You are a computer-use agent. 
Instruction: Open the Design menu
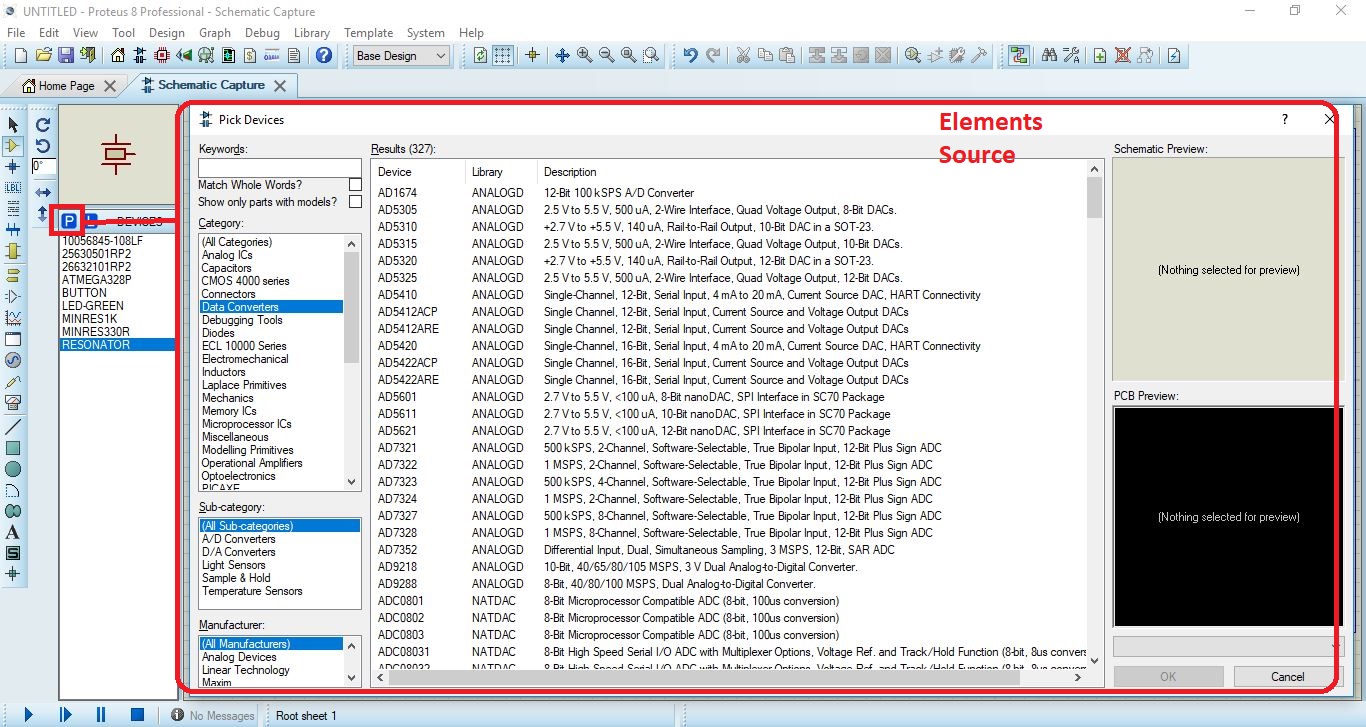167,33
